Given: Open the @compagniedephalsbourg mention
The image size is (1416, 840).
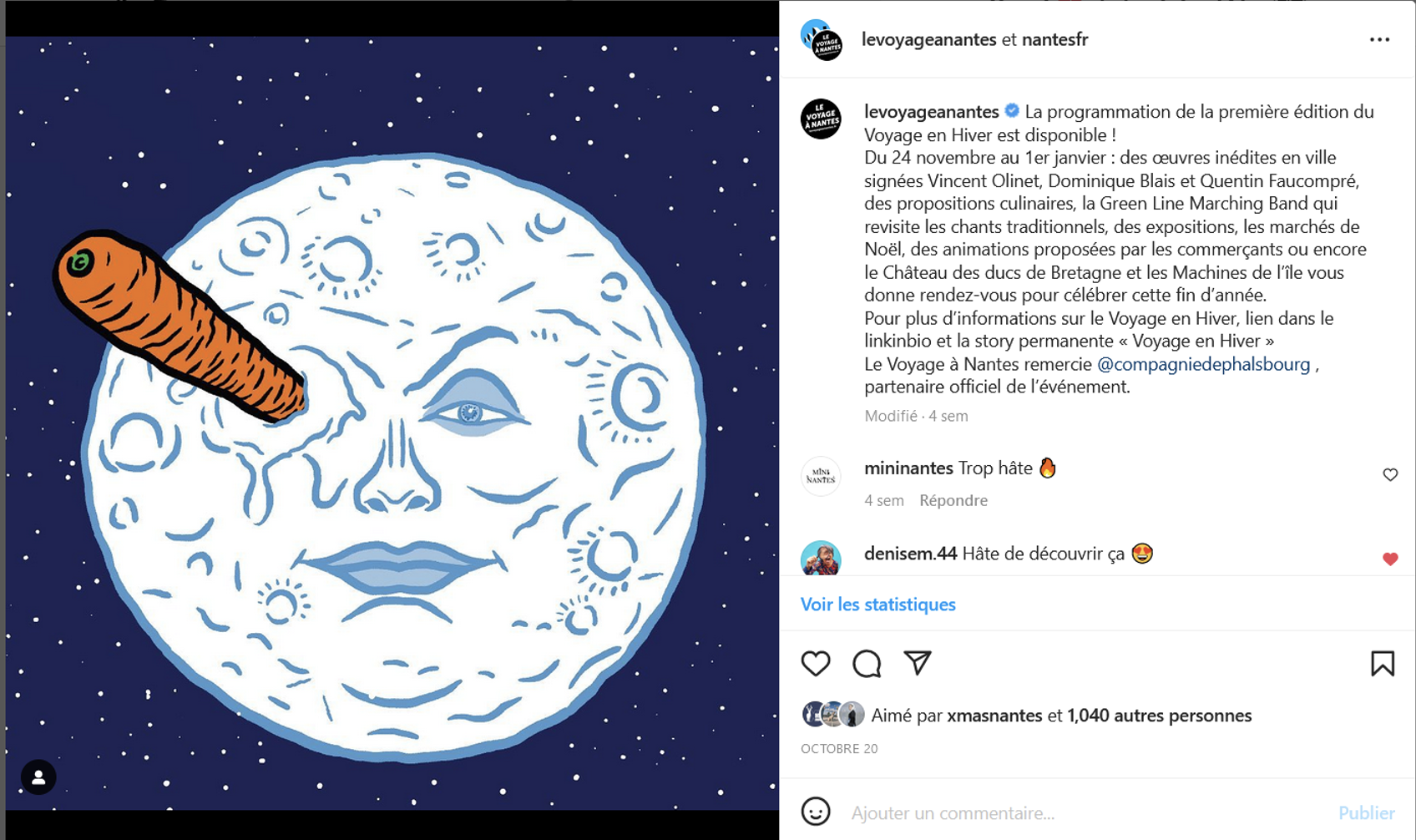Looking at the screenshot, I should 1203,364.
